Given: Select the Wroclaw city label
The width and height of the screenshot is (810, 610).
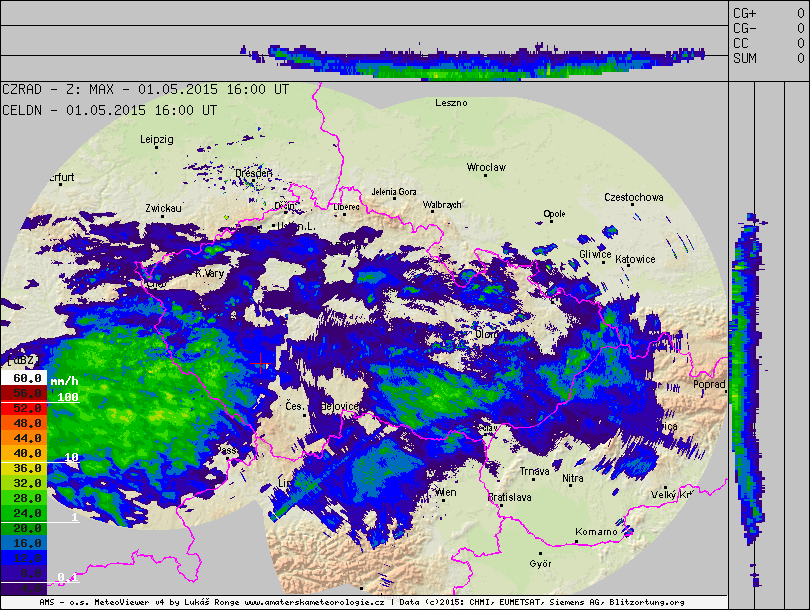Looking at the screenshot, I should tap(487, 168).
